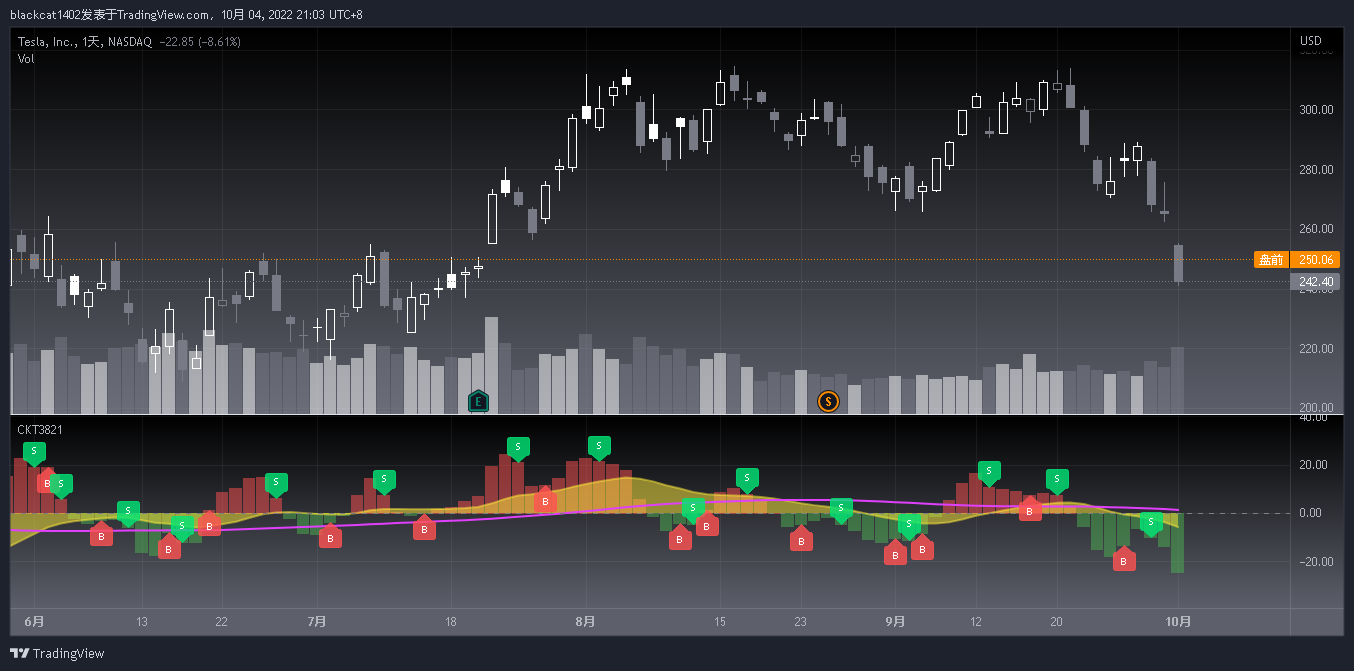The image size is (1354, 671).
Task: Click the last gray candlestick near 250
Action: click(x=1178, y=264)
